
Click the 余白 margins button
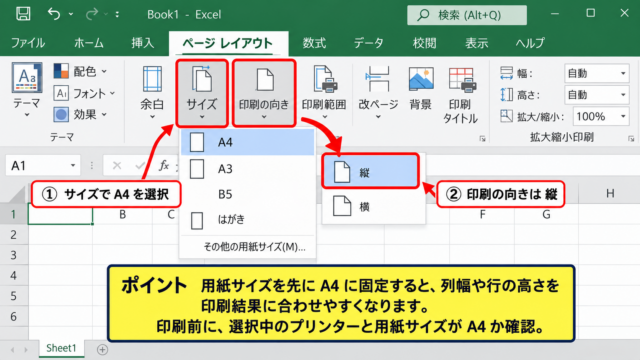[152, 92]
